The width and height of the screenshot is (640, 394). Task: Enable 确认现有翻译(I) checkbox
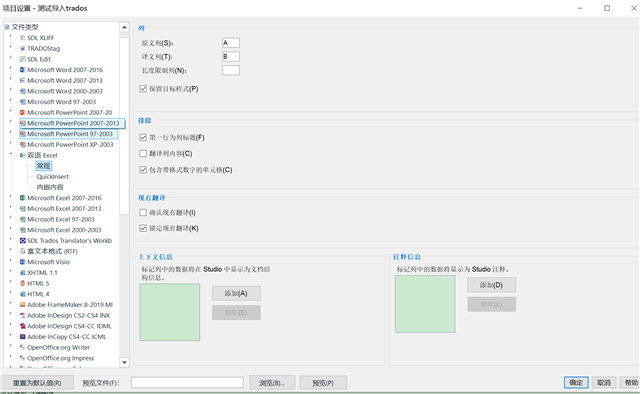pos(143,212)
